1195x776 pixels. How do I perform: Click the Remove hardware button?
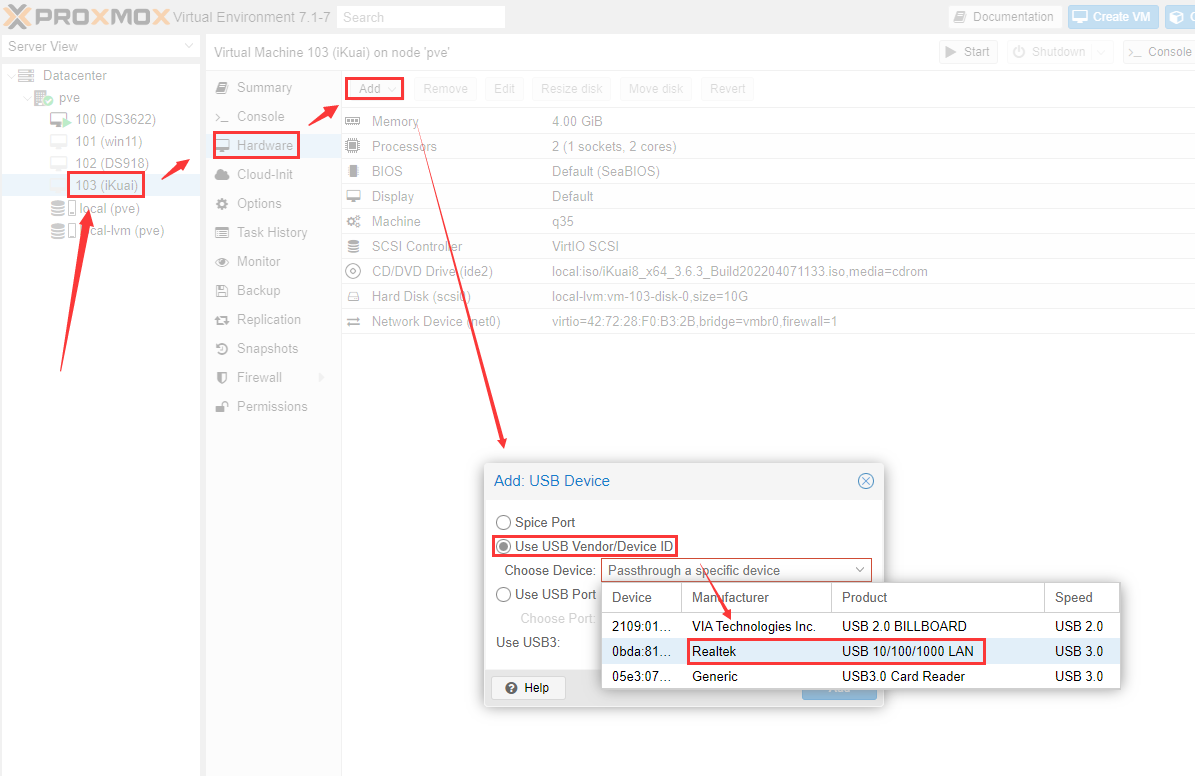coord(445,88)
